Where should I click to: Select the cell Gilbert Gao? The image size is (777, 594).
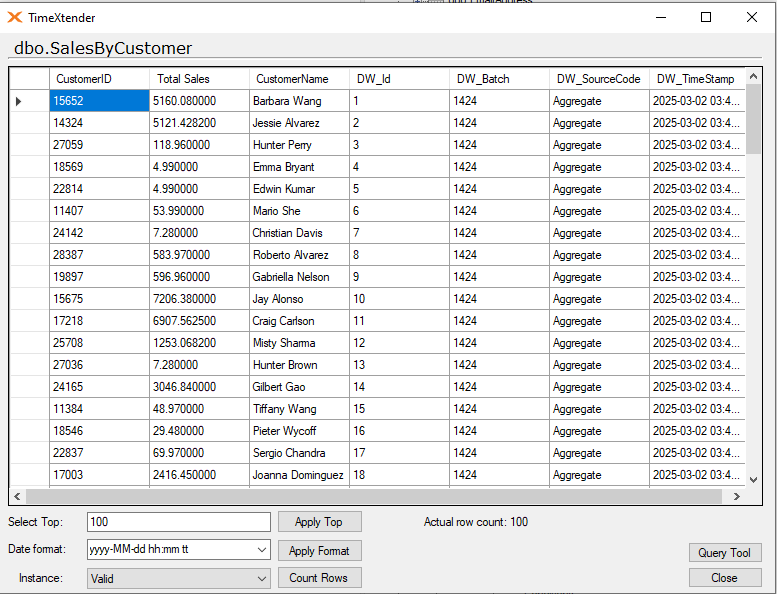pos(299,386)
